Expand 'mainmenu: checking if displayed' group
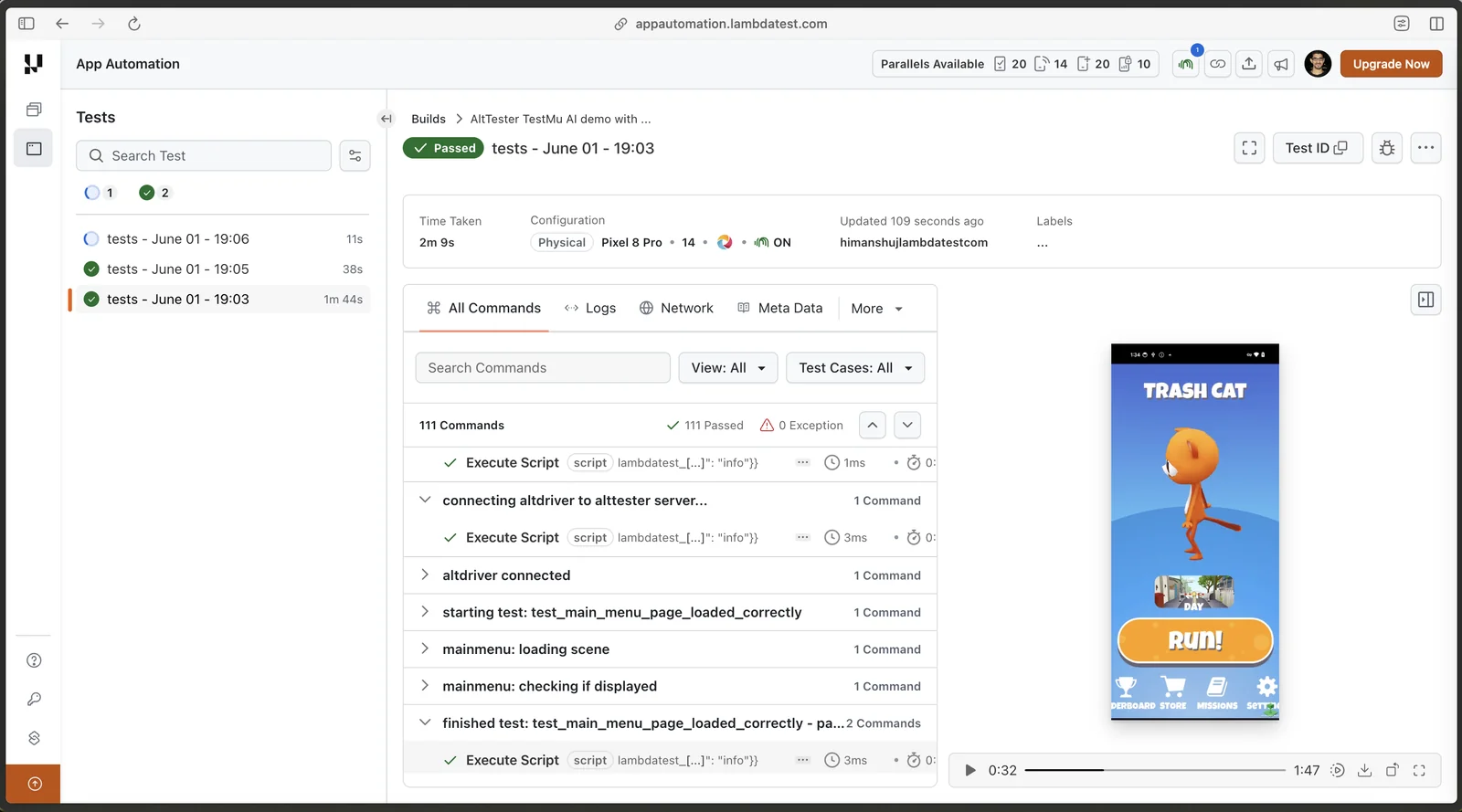The image size is (1462, 812). [425, 686]
